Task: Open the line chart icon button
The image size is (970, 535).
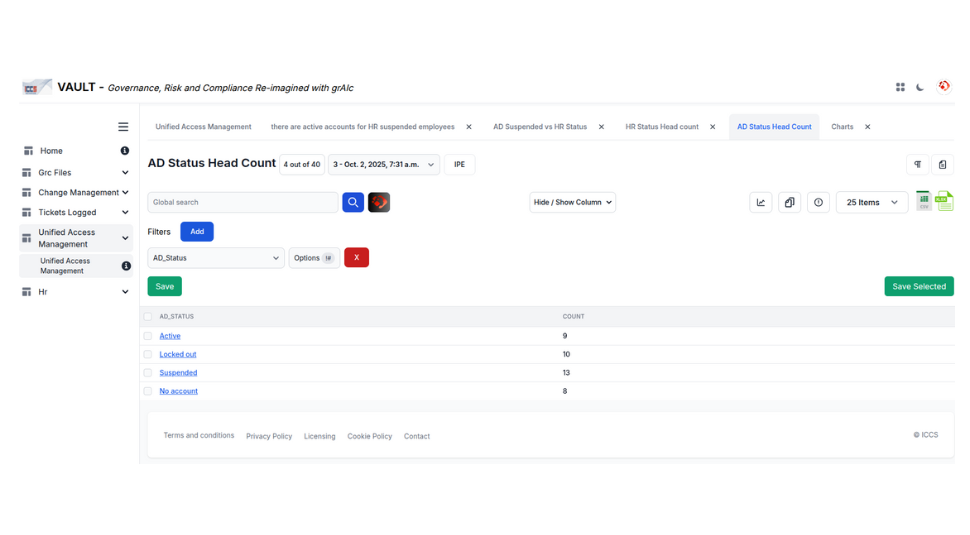Action: point(761,202)
